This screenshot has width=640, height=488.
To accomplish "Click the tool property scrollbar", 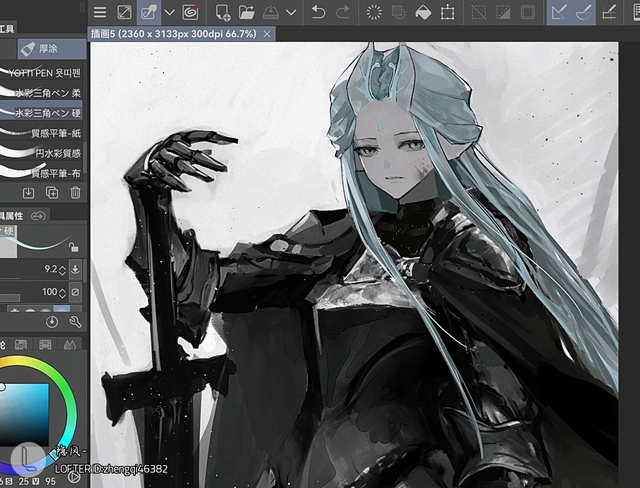I will (x=85, y=269).
